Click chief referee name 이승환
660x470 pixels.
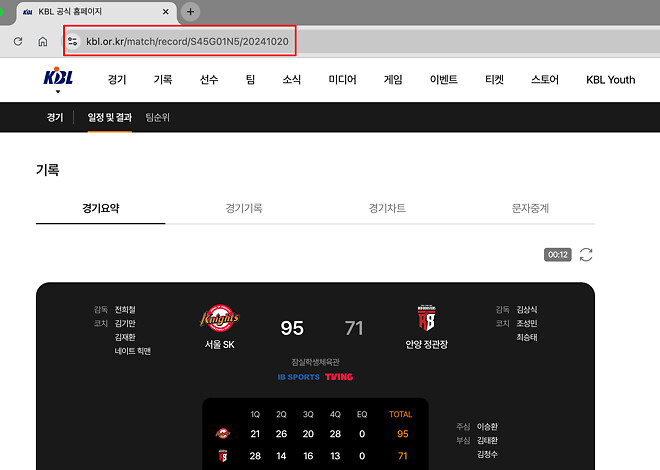(x=487, y=427)
